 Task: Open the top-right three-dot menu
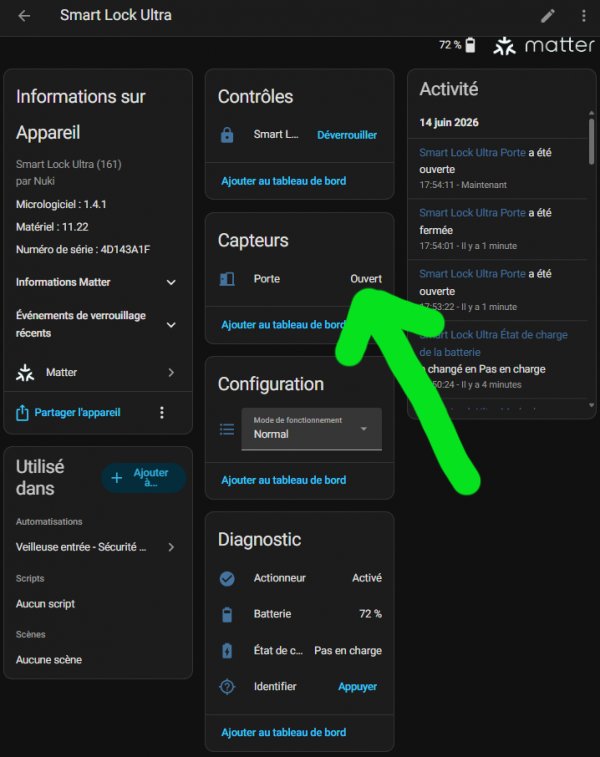pos(584,16)
